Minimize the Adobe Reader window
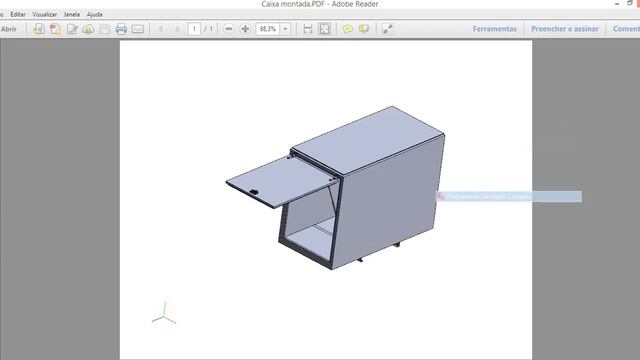Viewport: 640px width, 360px height. pos(617,4)
